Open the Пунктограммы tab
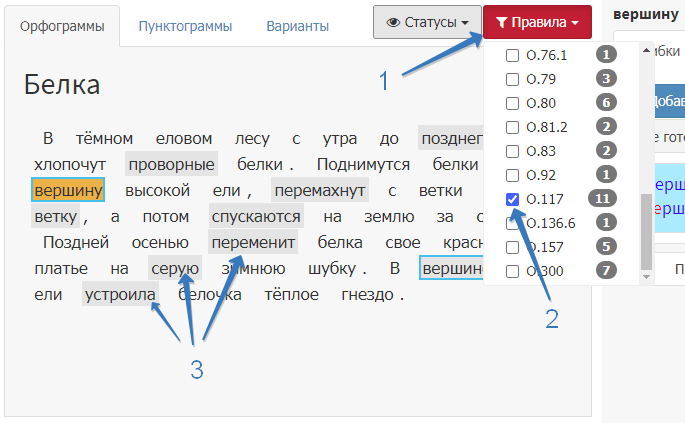Viewport: 685px width, 423px height. coord(185,26)
